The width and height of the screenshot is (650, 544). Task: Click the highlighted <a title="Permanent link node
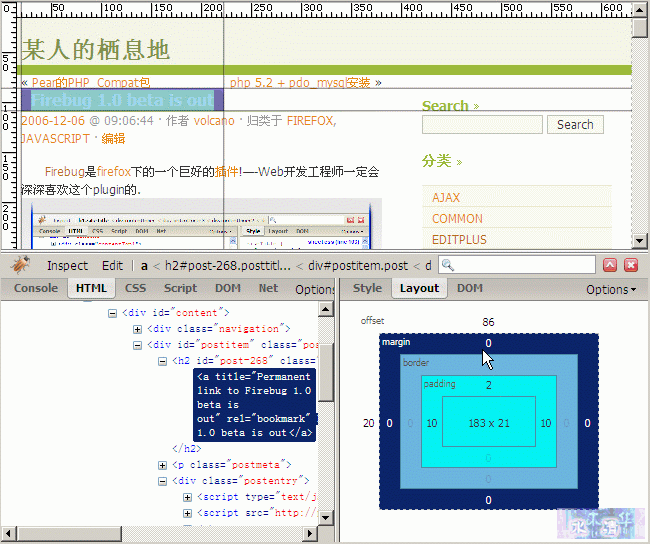(x=255, y=405)
